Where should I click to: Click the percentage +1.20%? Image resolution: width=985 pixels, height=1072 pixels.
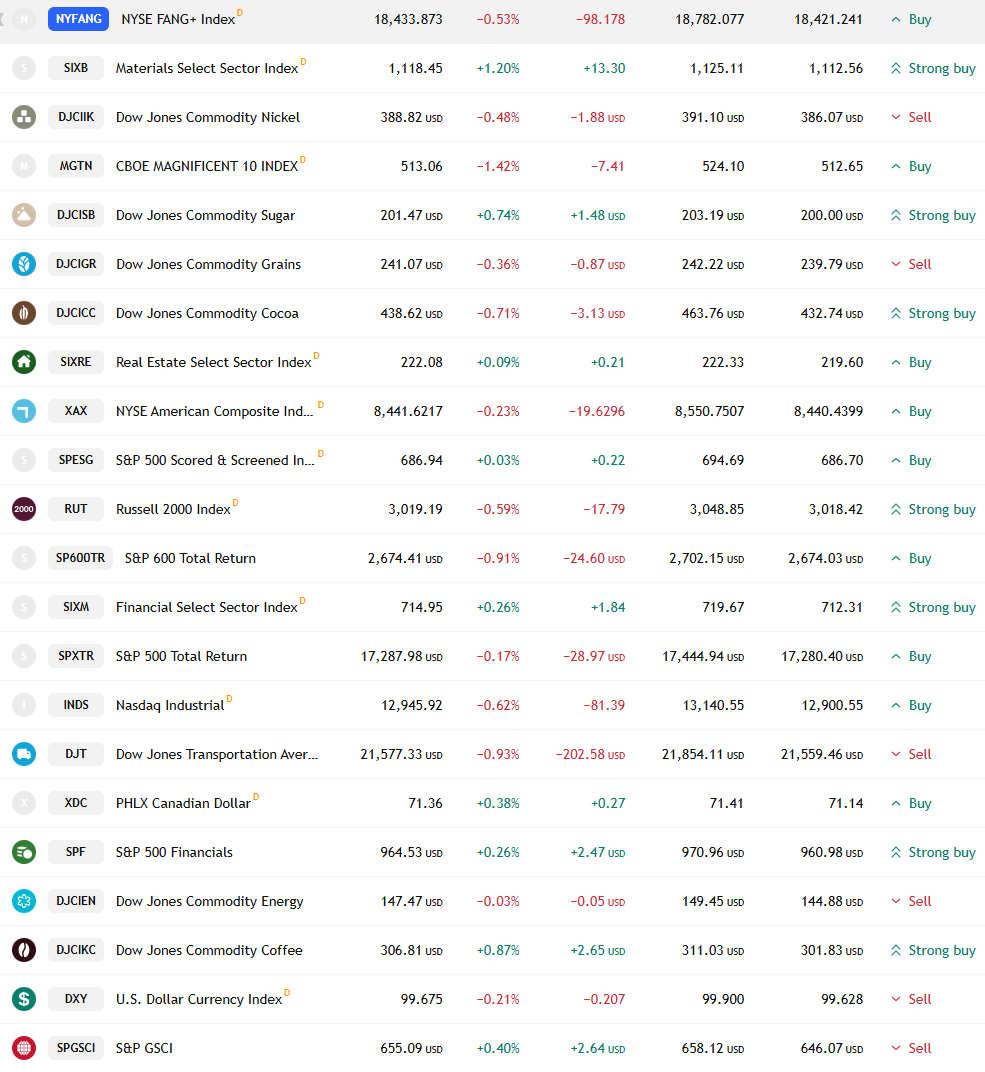click(x=498, y=68)
